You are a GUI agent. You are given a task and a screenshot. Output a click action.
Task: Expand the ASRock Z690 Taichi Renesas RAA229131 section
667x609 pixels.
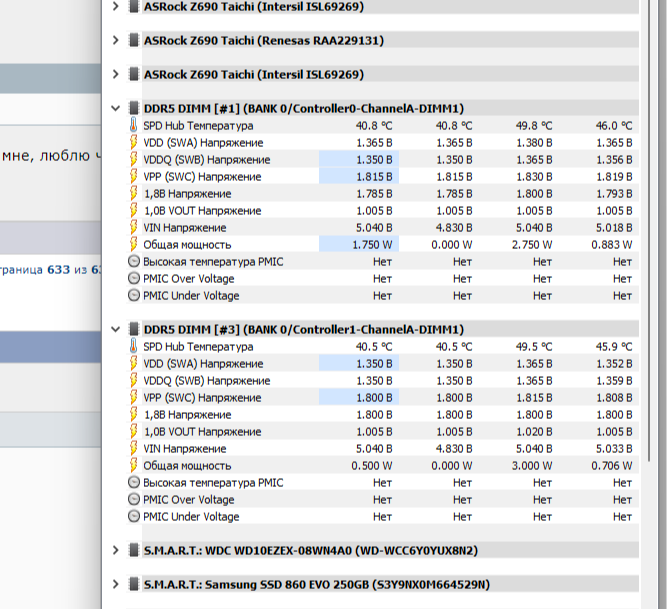(x=116, y=40)
